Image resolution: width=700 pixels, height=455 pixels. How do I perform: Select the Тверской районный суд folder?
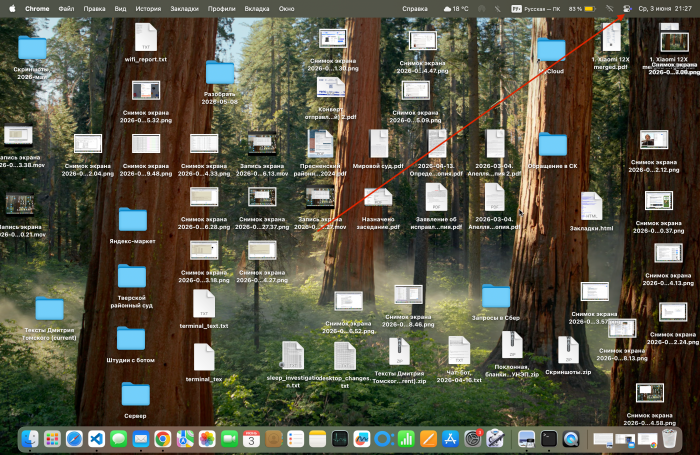tap(132, 286)
